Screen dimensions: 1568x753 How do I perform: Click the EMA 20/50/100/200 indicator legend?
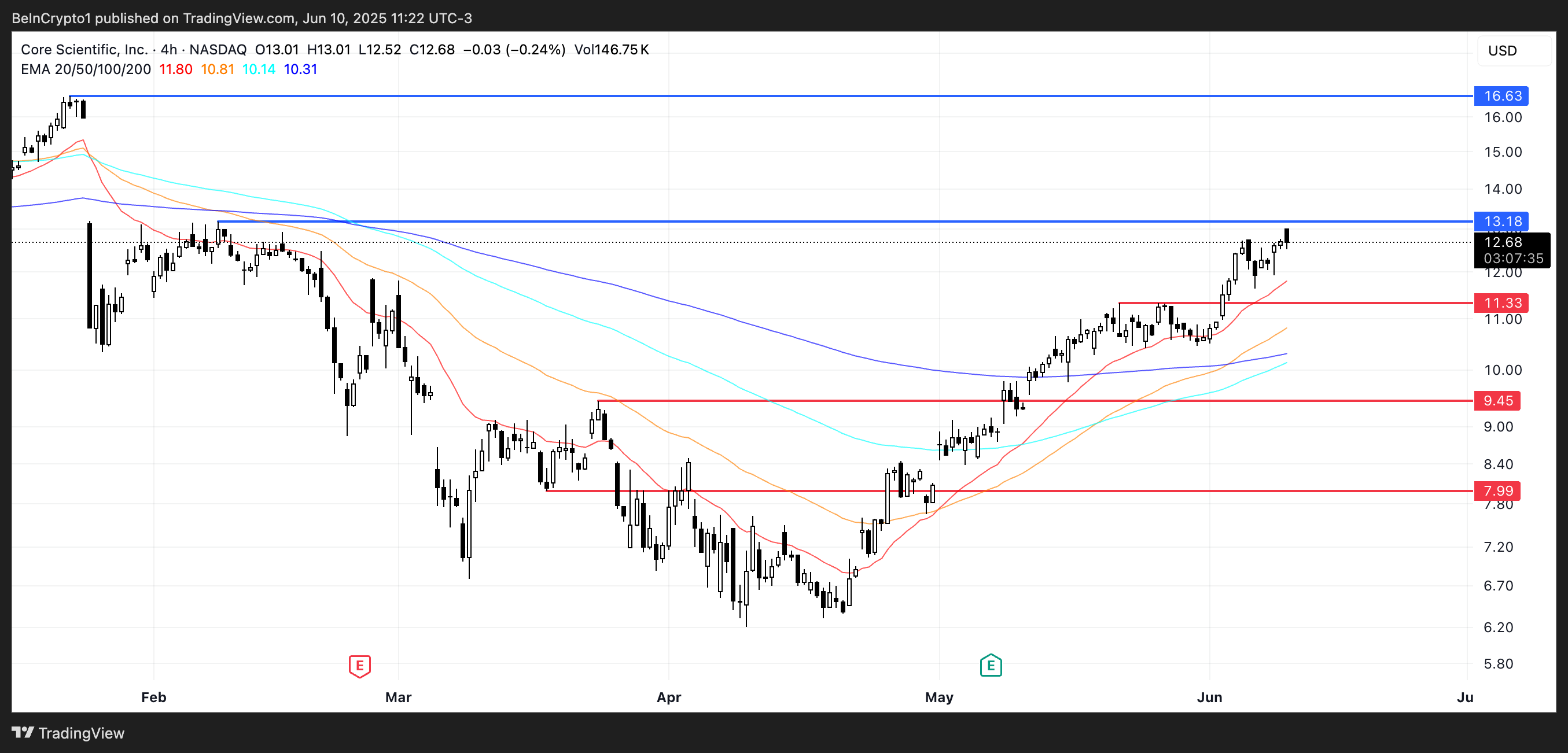[86, 69]
